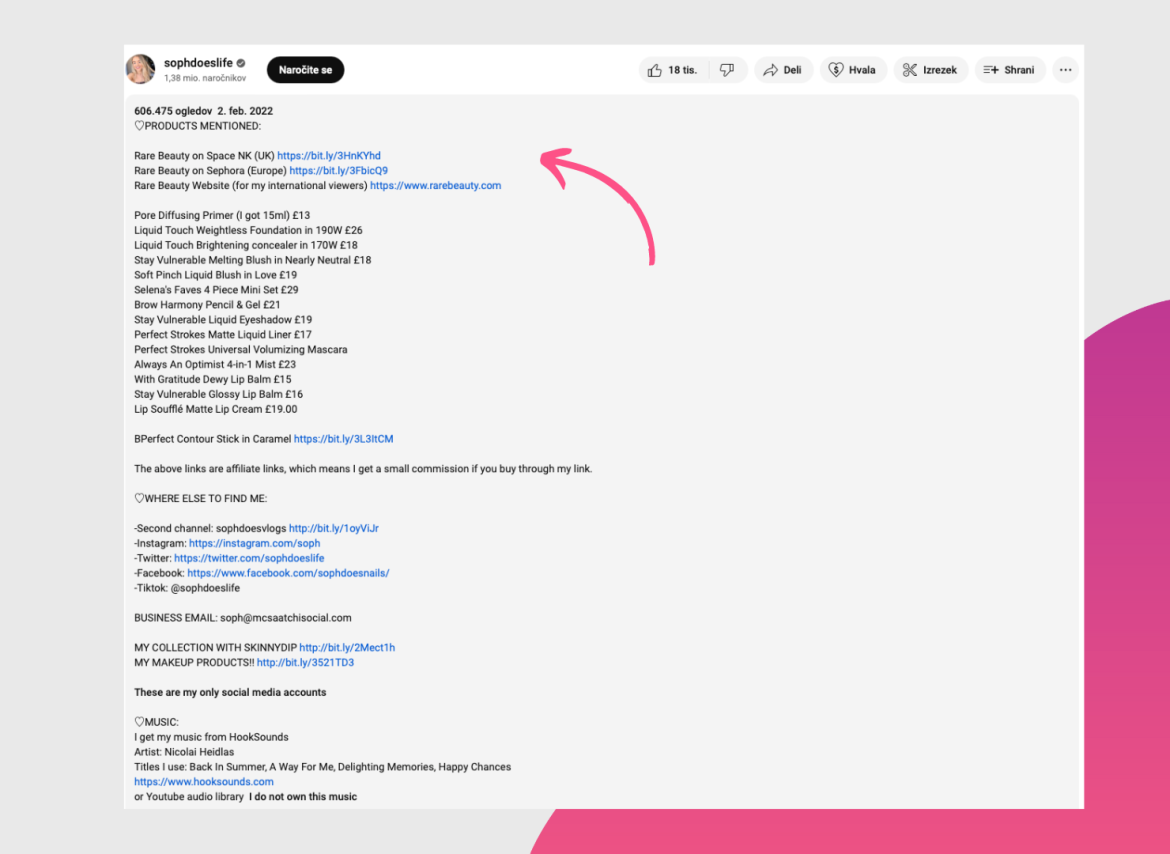Visit the hooksounds.com link
The width and height of the screenshot is (1170, 854).
click(x=204, y=782)
